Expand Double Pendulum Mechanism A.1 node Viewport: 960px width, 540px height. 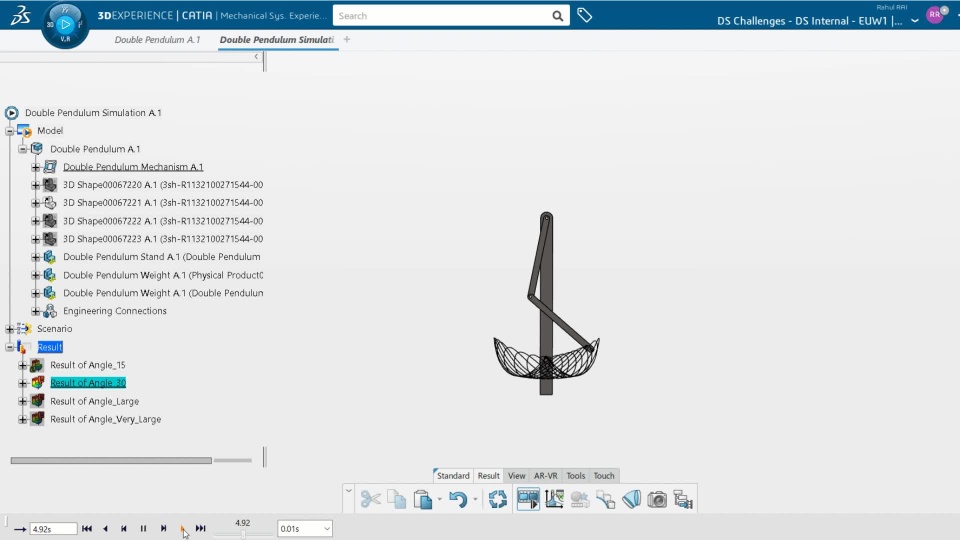[x=36, y=167]
